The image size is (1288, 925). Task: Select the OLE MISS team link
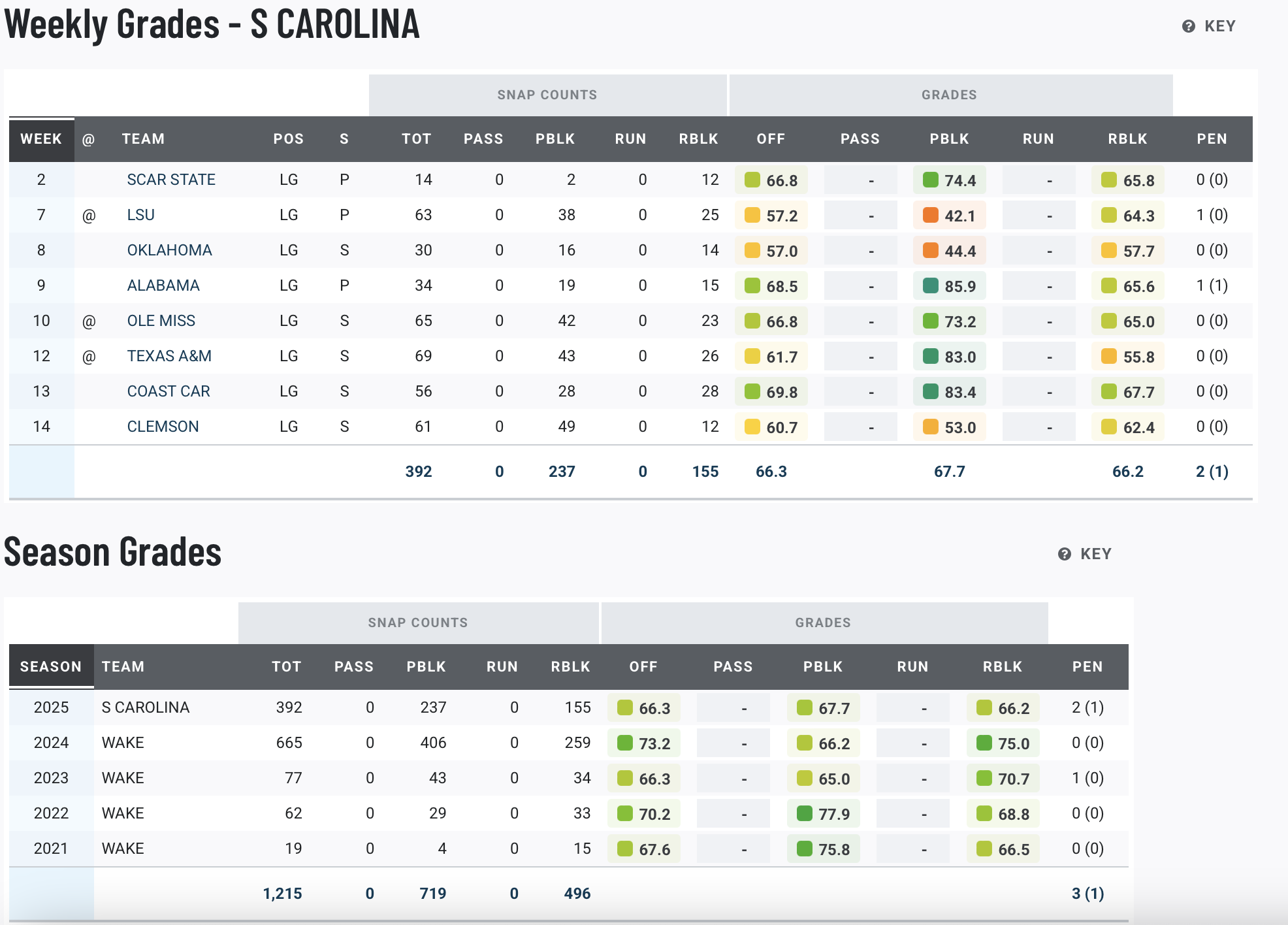pos(161,321)
